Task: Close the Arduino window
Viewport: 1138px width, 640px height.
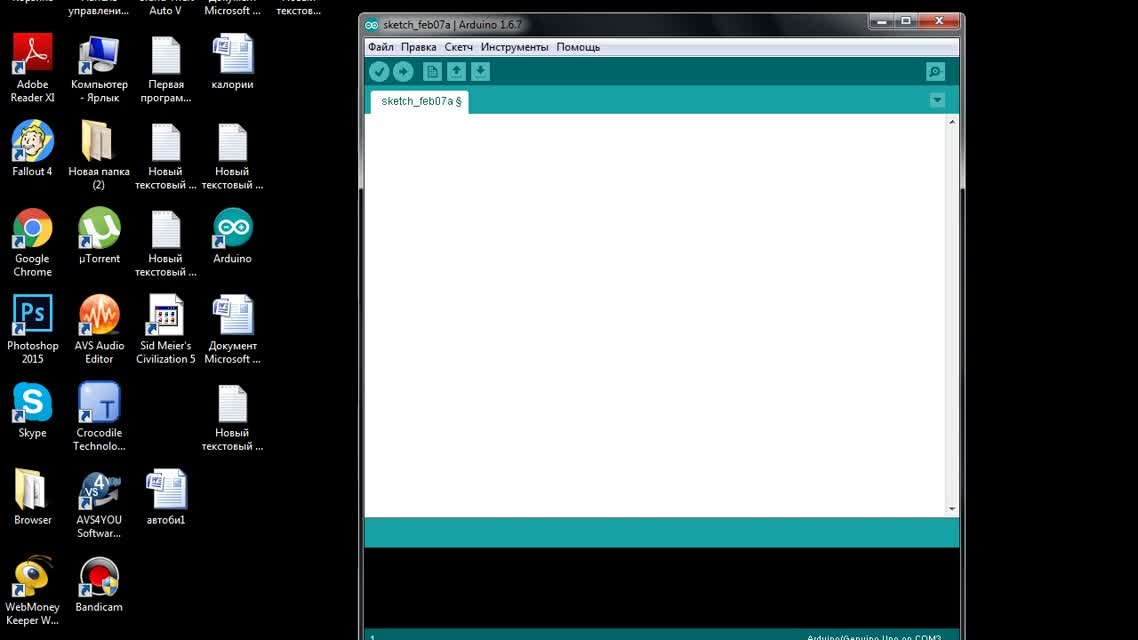Action: tap(939, 21)
